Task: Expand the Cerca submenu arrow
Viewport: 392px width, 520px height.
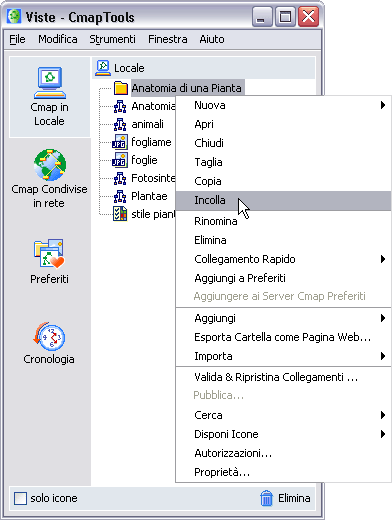Action: [383, 415]
